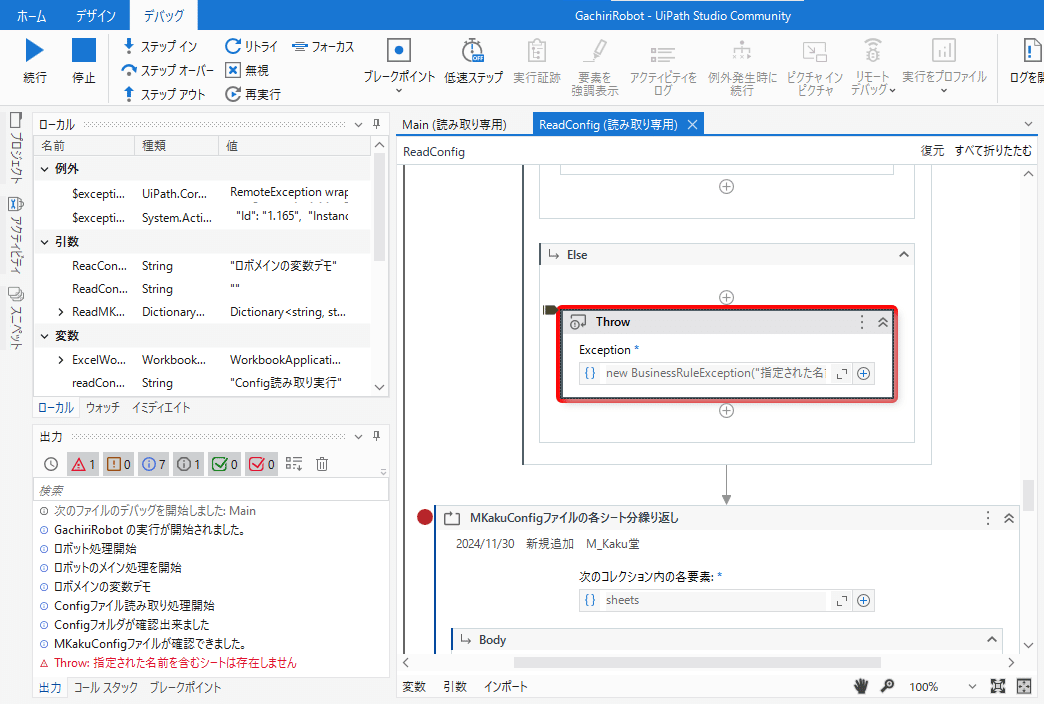The height and width of the screenshot is (704, 1044).
Task: Pin the ローカル panel
Action: coord(376,124)
